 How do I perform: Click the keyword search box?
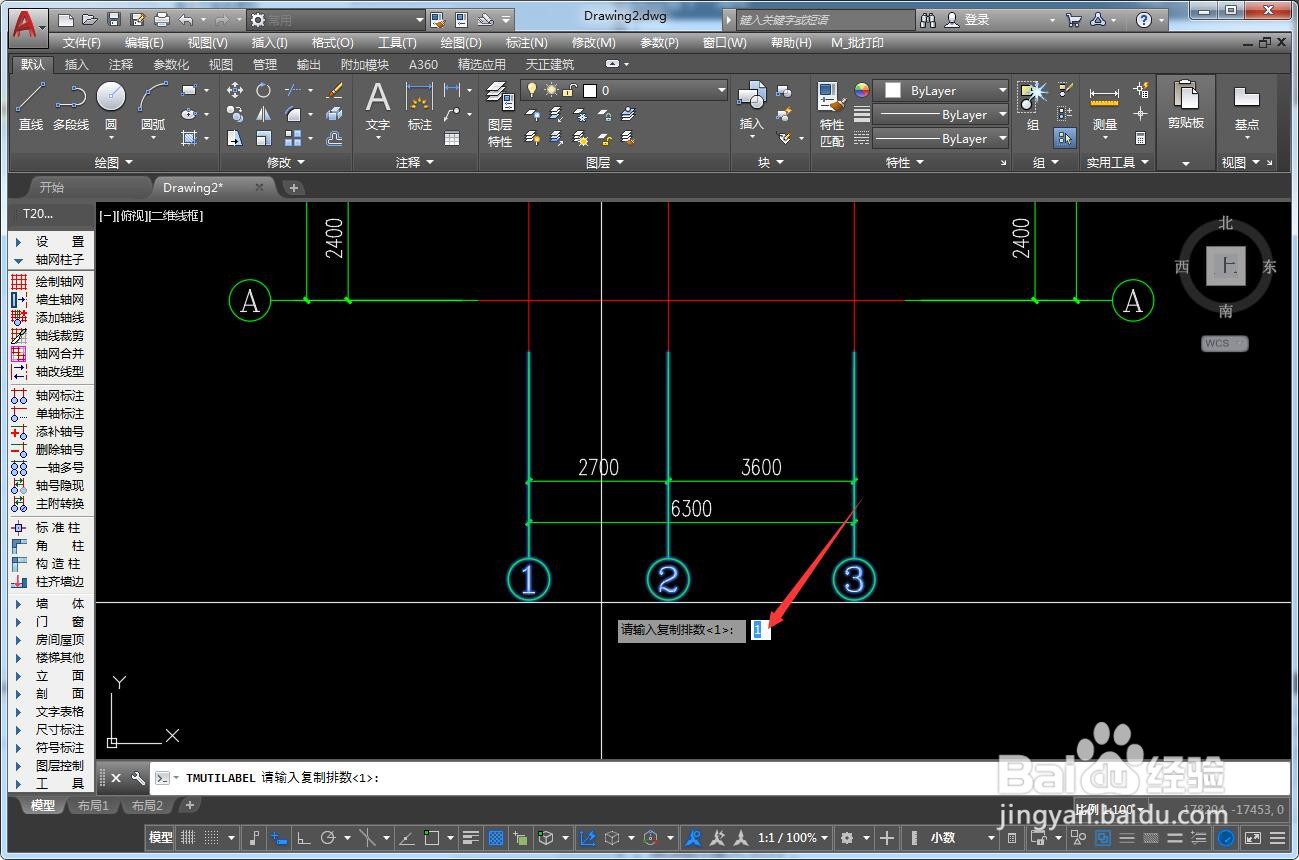click(x=825, y=19)
